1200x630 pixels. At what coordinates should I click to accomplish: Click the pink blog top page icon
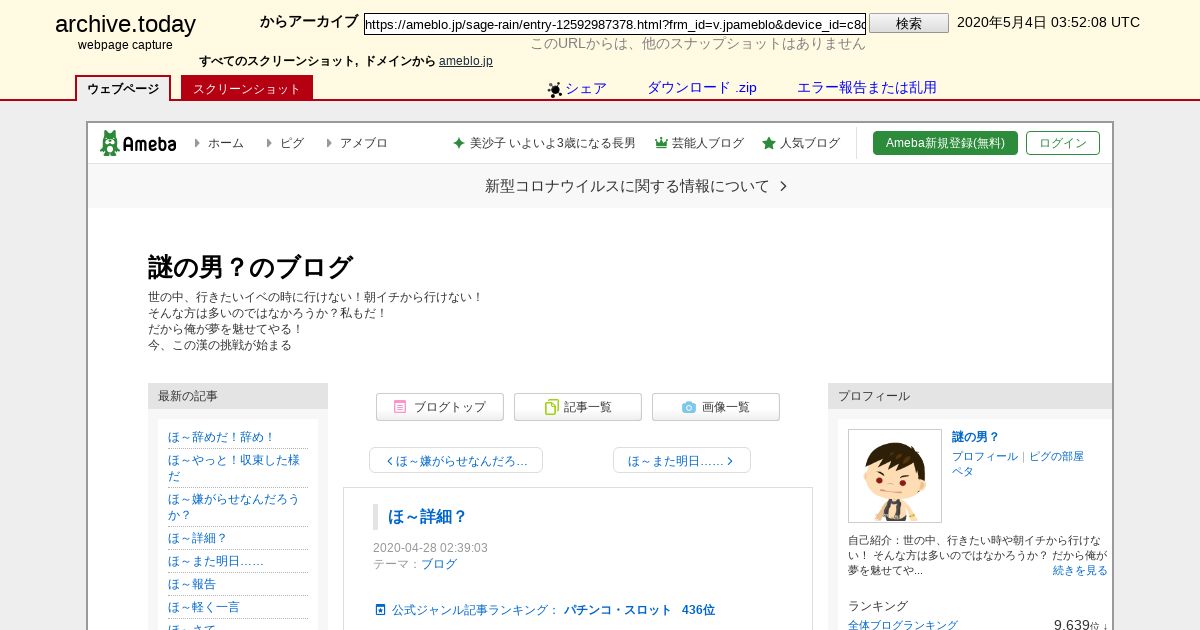[400, 407]
